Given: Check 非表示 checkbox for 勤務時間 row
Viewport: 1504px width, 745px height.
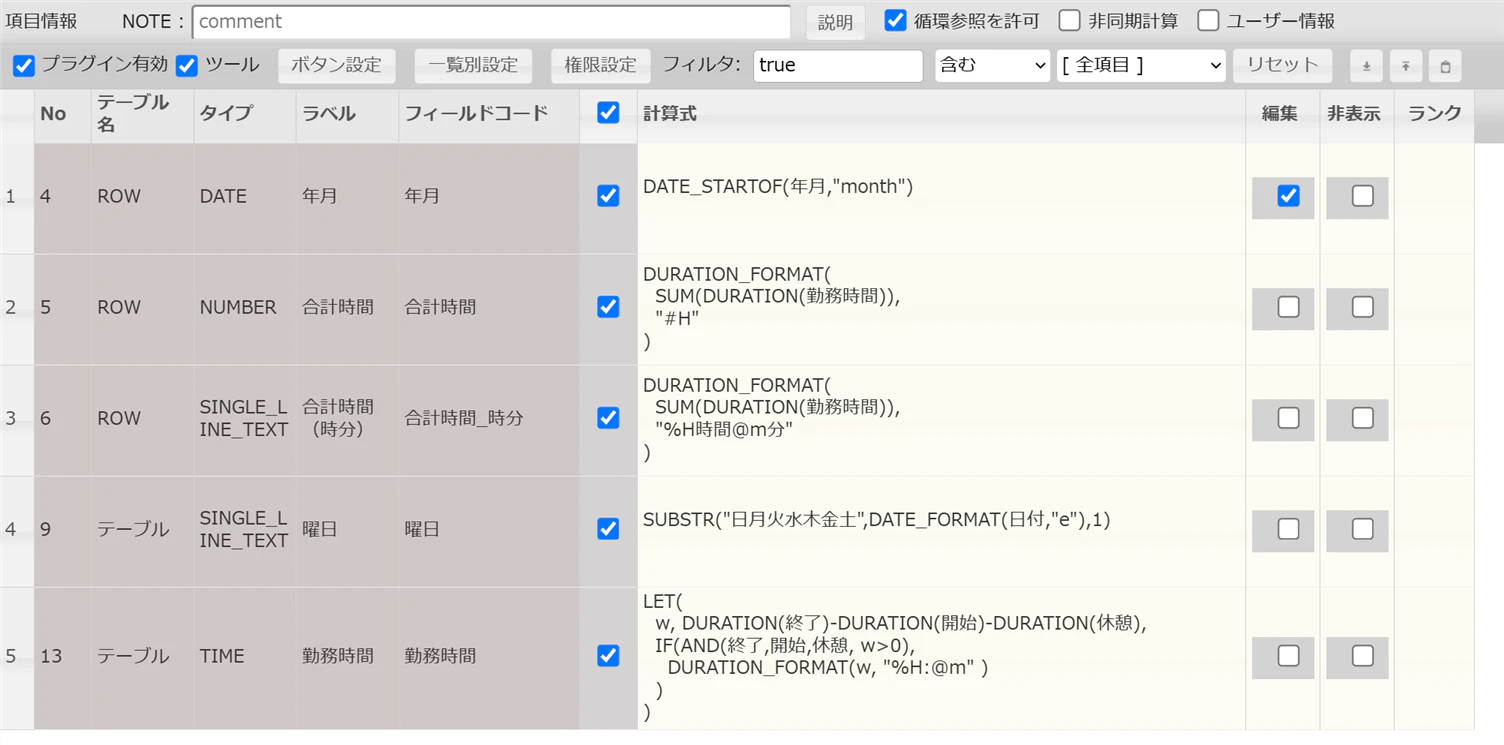Looking at the screenshot, I should click(x=1362, y=656).
